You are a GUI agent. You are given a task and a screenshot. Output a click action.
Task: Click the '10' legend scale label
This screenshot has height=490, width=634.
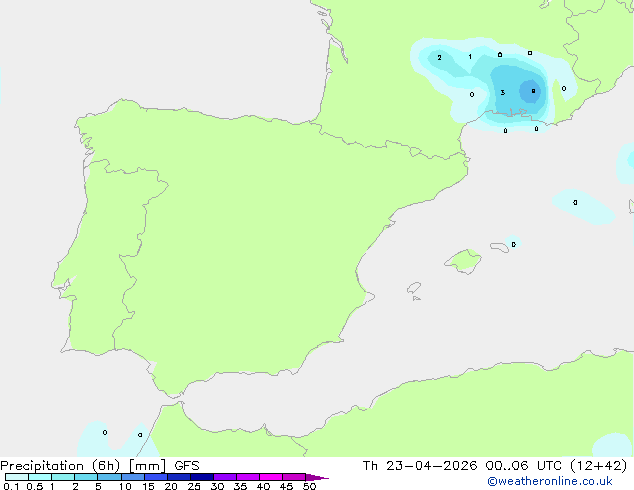[x=125, y=486]
